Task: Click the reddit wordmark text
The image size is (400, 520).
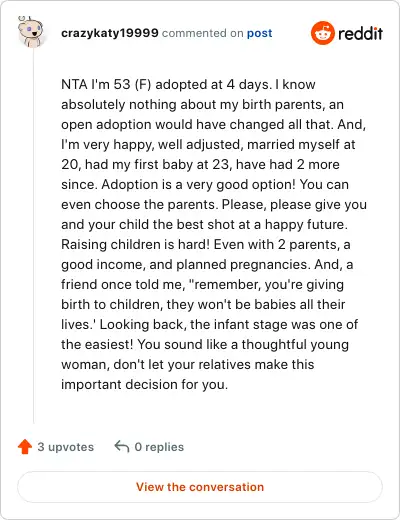Action: point(360,33)
